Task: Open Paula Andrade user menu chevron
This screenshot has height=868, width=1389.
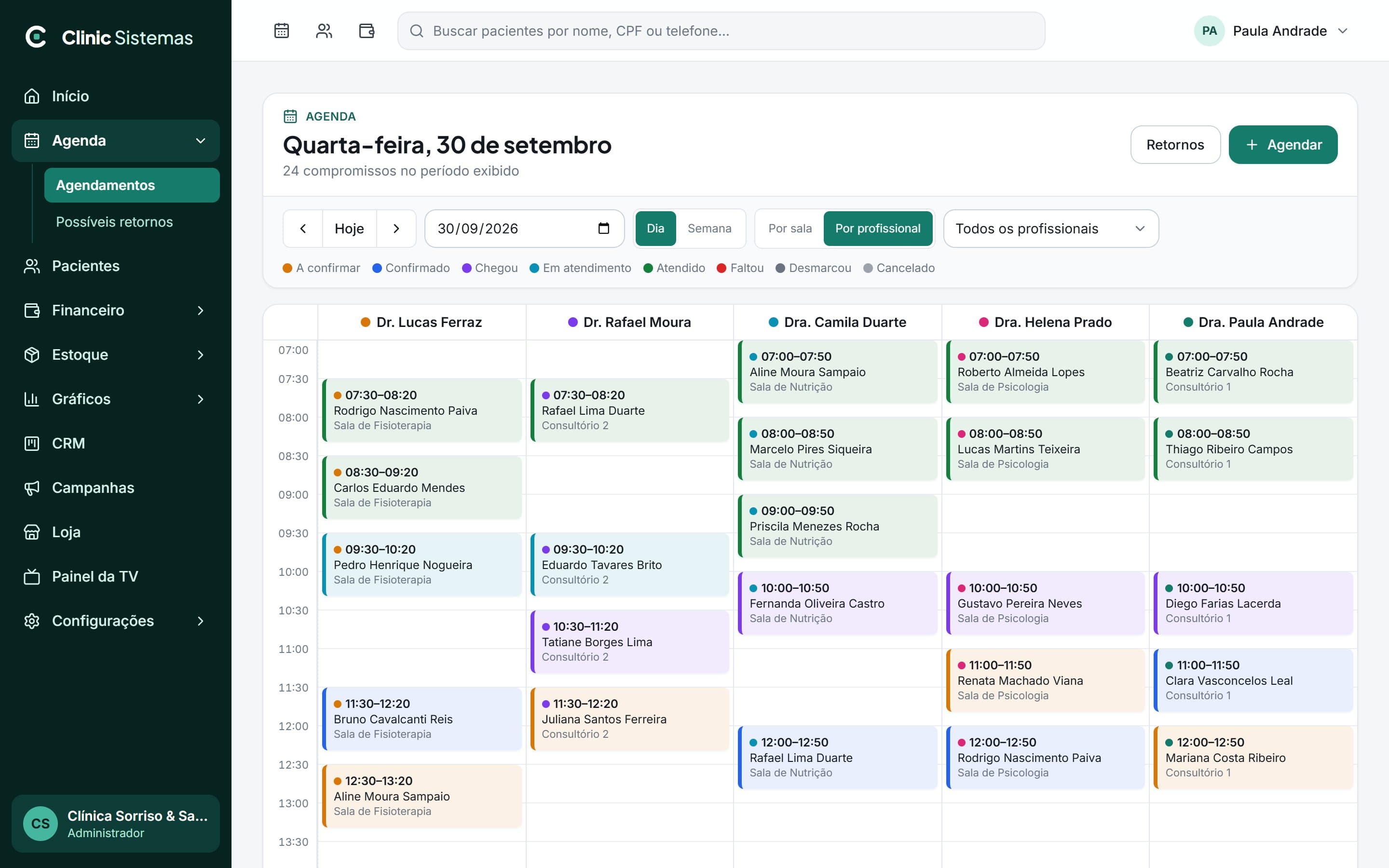Action: coord(1343,31)
